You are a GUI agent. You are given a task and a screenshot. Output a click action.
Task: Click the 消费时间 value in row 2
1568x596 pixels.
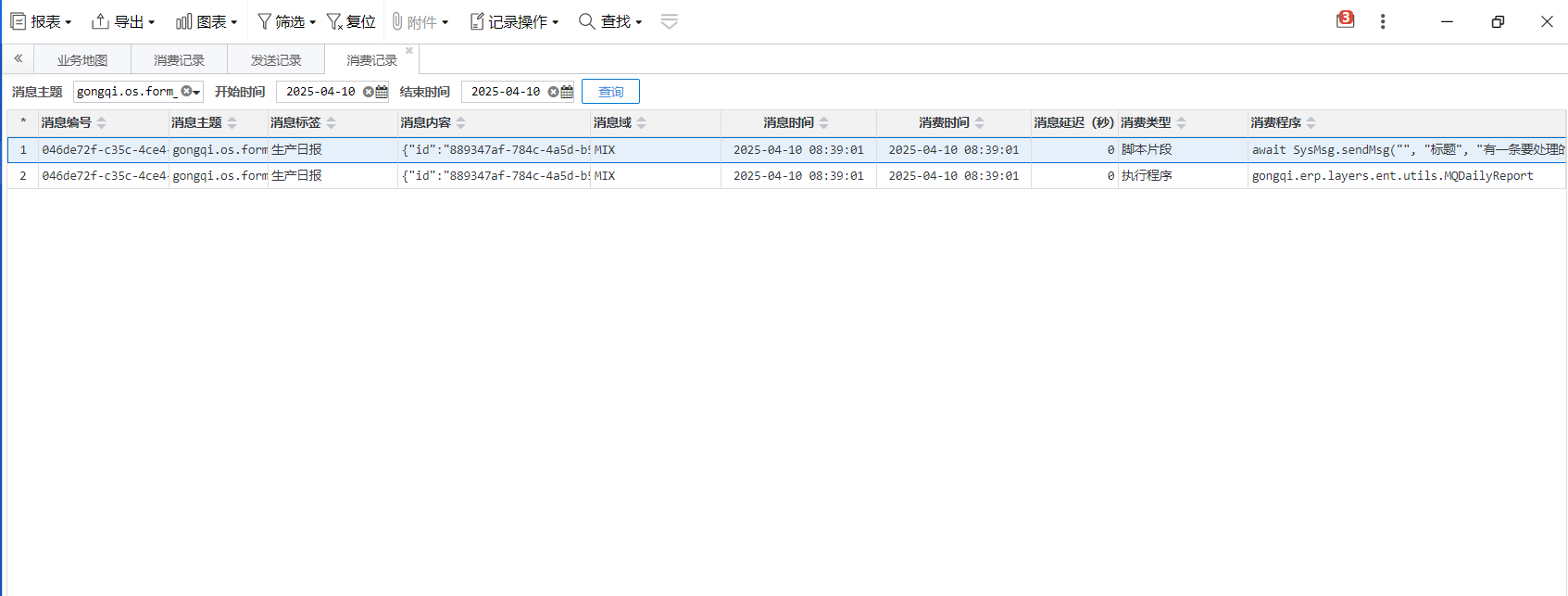coord(954,175)
